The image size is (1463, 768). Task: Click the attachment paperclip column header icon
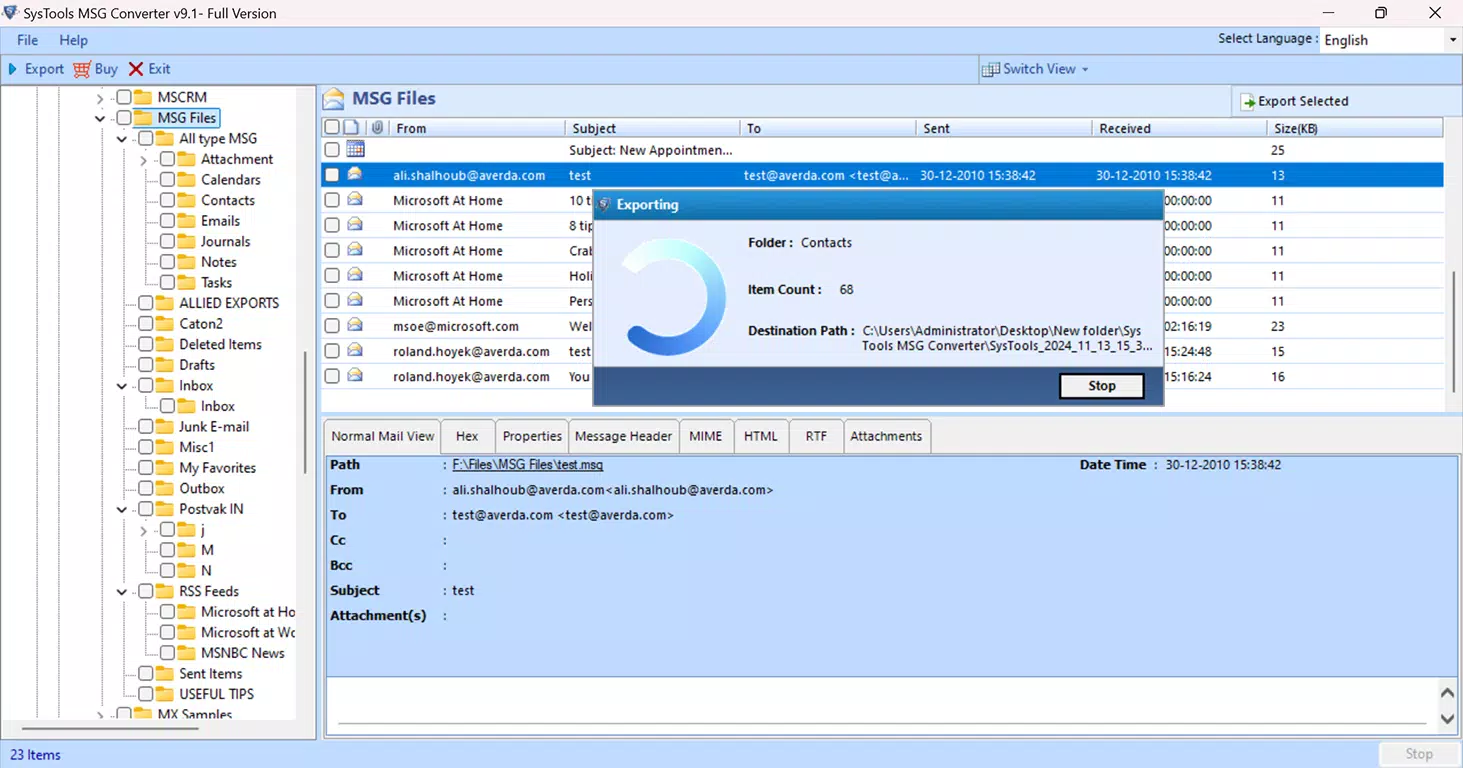(377, 128)
